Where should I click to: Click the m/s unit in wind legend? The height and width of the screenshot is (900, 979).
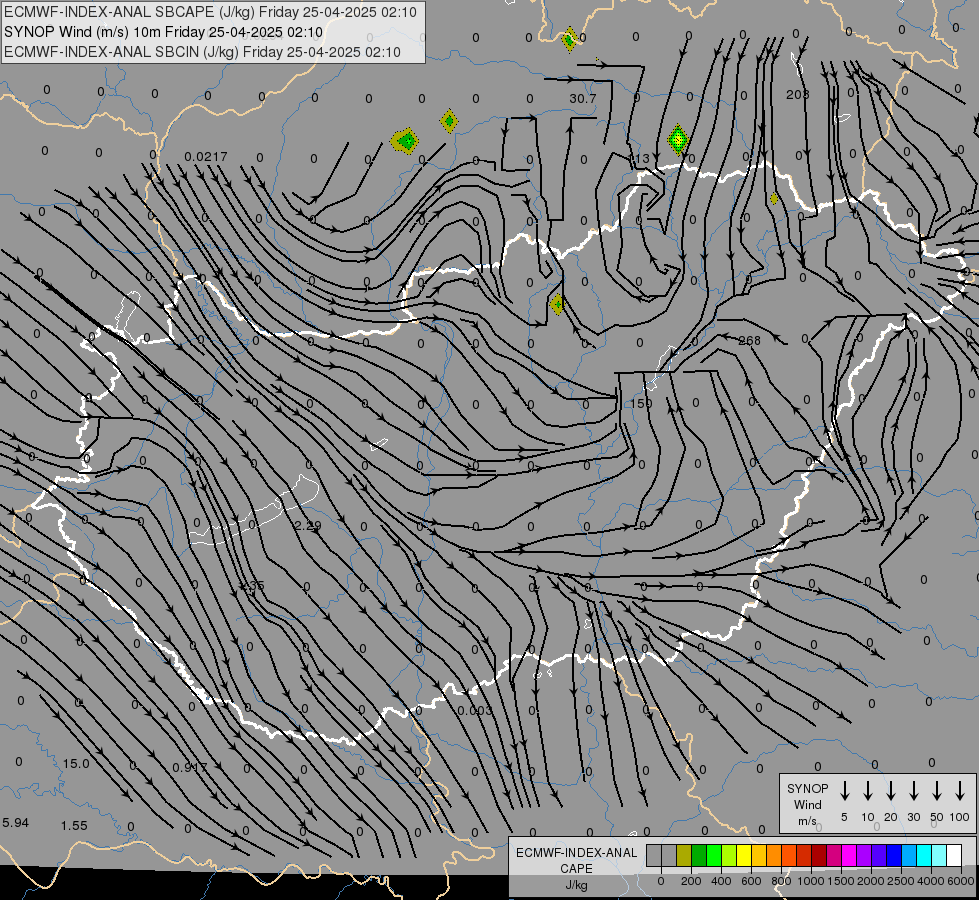click(807, 821)
